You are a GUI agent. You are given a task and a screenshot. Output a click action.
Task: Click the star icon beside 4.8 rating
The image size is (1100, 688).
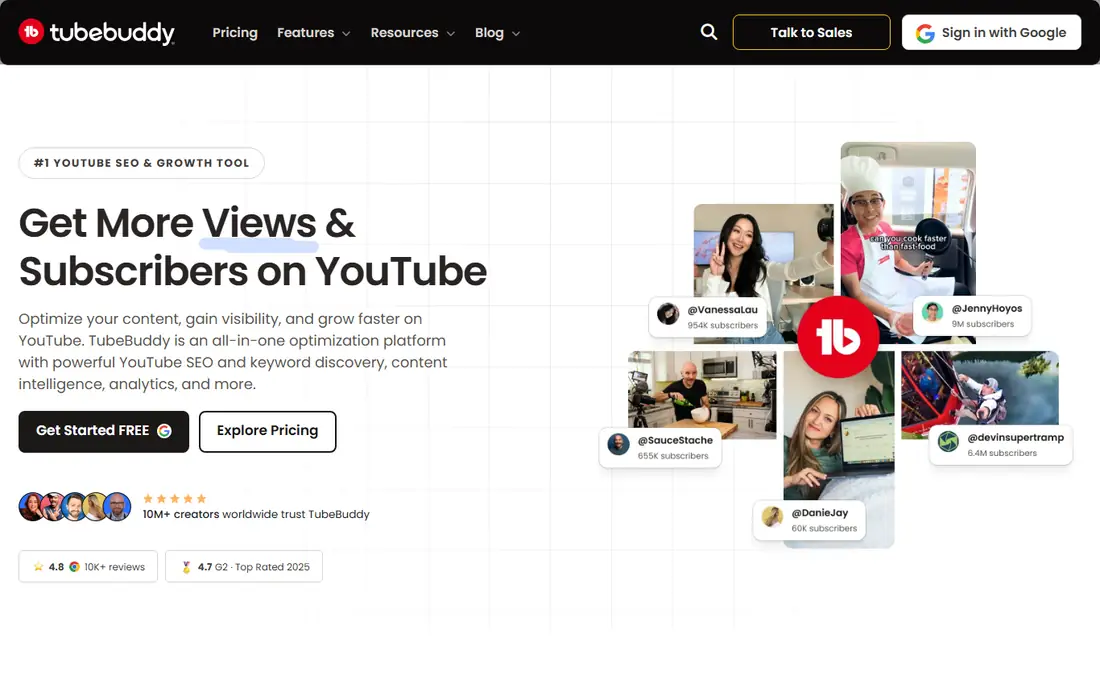pyautogui.click(x=39, y=567)
